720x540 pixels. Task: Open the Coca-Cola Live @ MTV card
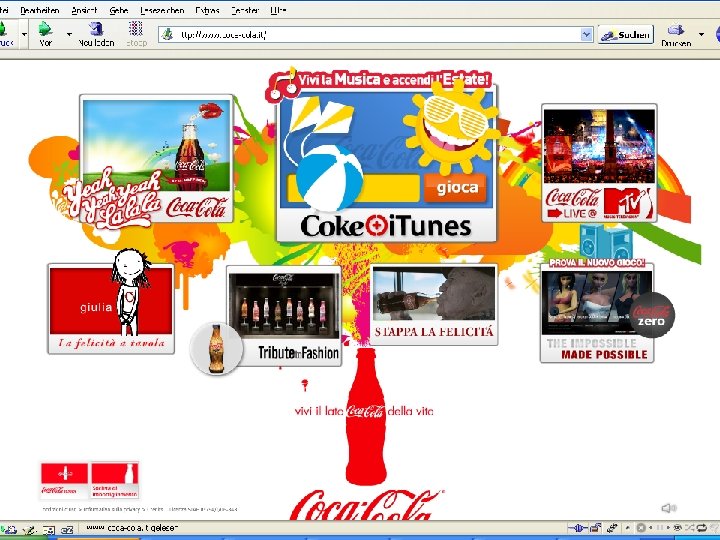[599, 163]
